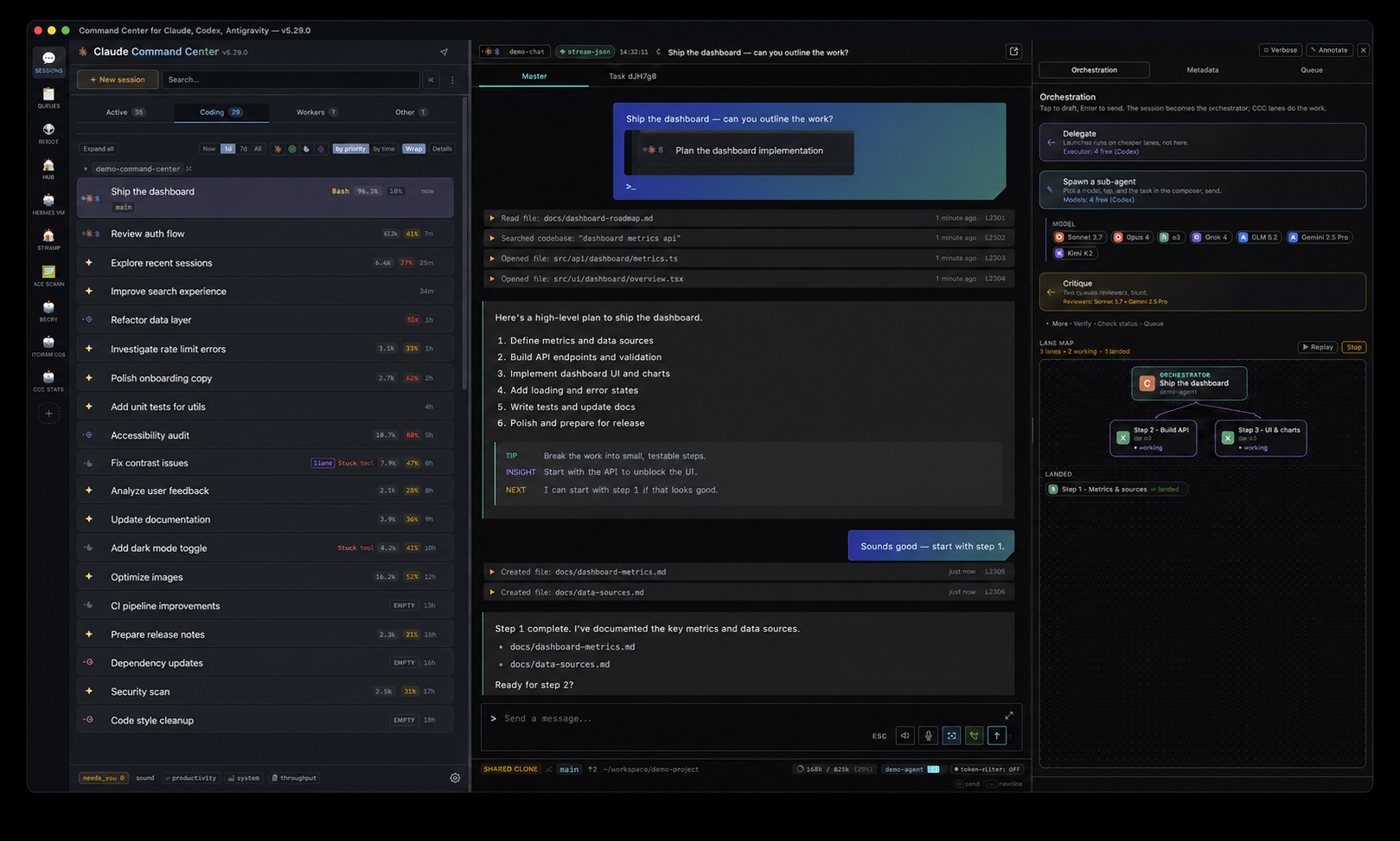Set time range filter to All
This screenshot has height=841, width=1400.
tap(258, 149)
